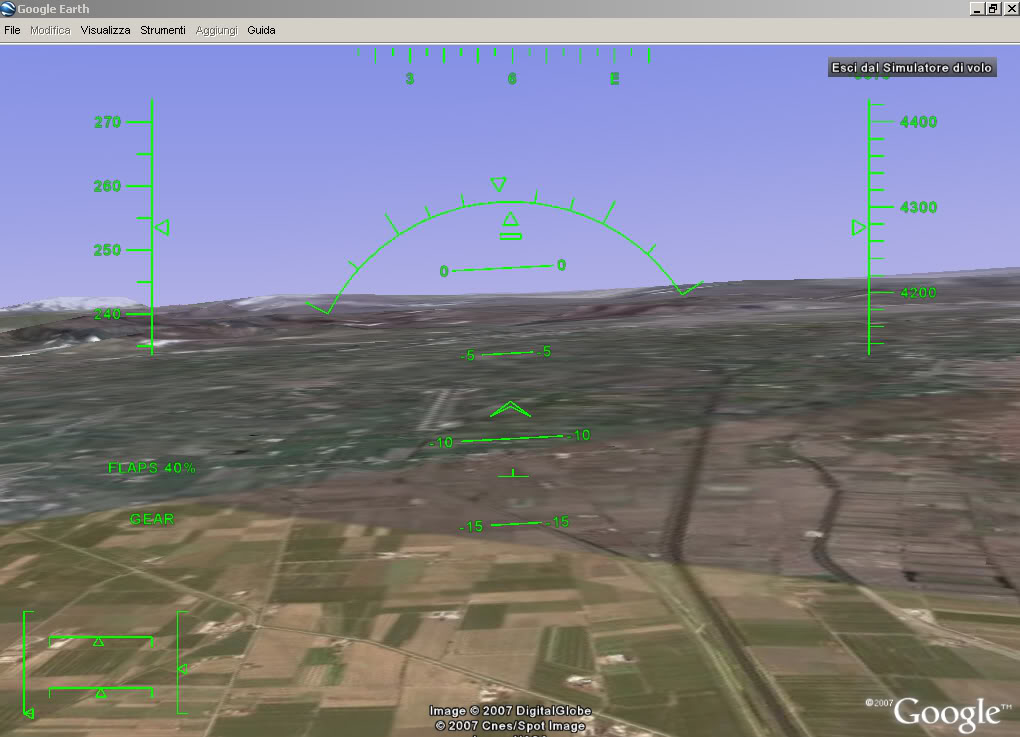
Task: Click the Google logo watermark
Action: [x=945, y=712]
